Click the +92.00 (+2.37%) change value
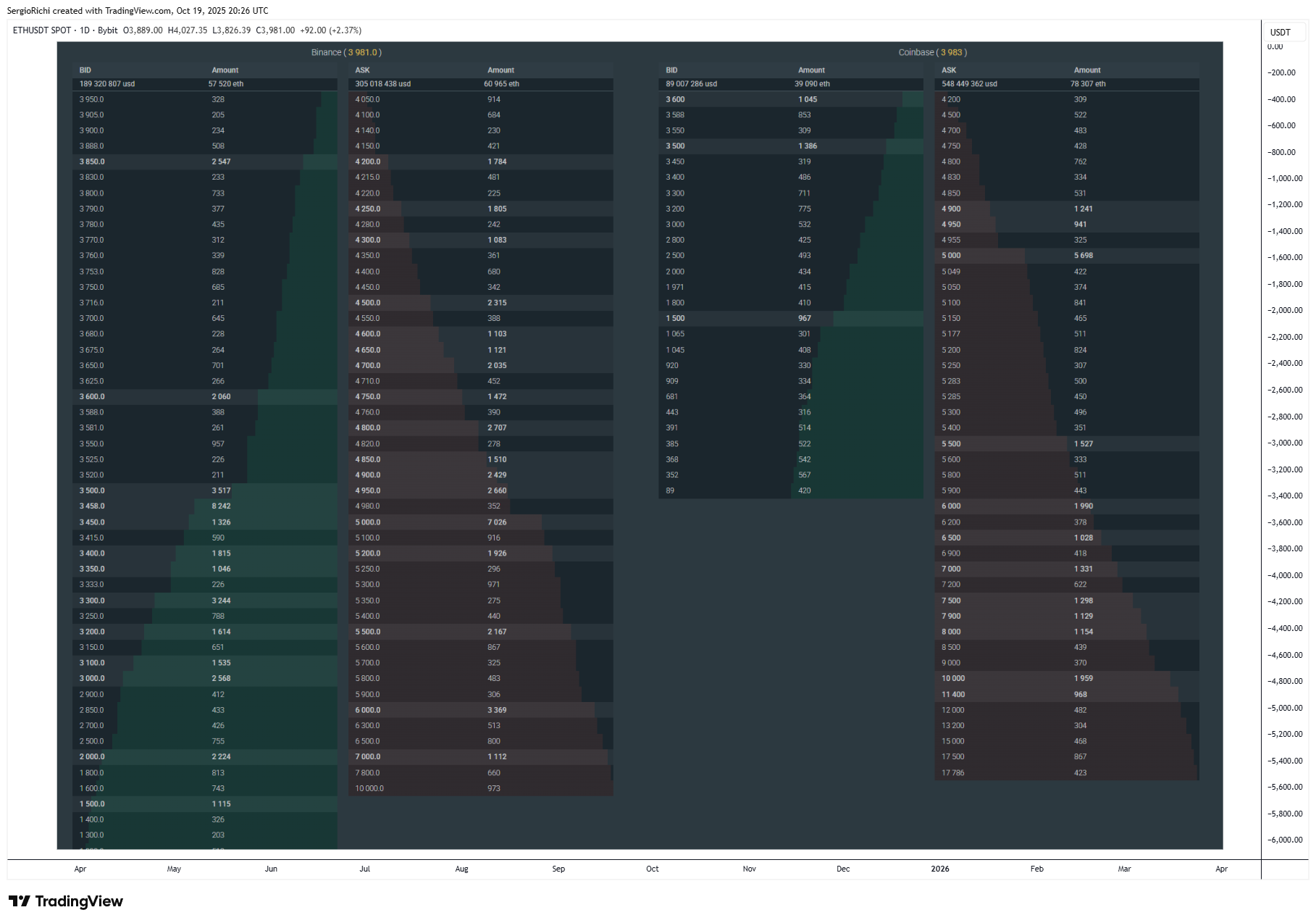The height and width of the screenshot is (923, 1316). [x=330, y=30]
